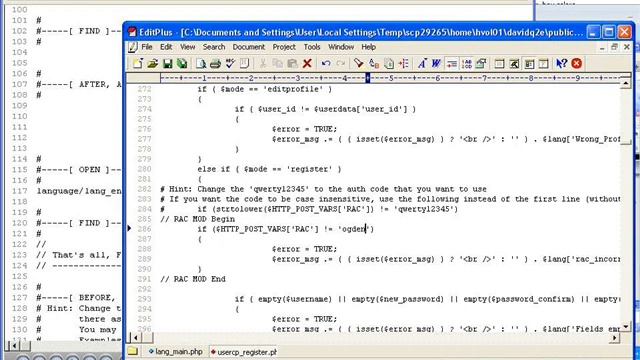Click the editor's horizontal scrollbar right arrow

click(x=615, y=338)
